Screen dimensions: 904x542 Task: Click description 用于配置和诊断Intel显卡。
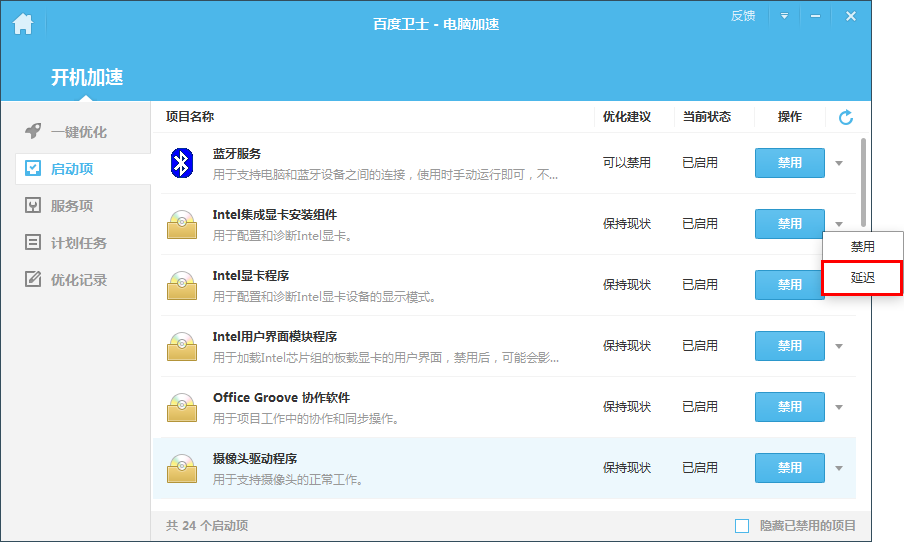(x=282, y=235)
